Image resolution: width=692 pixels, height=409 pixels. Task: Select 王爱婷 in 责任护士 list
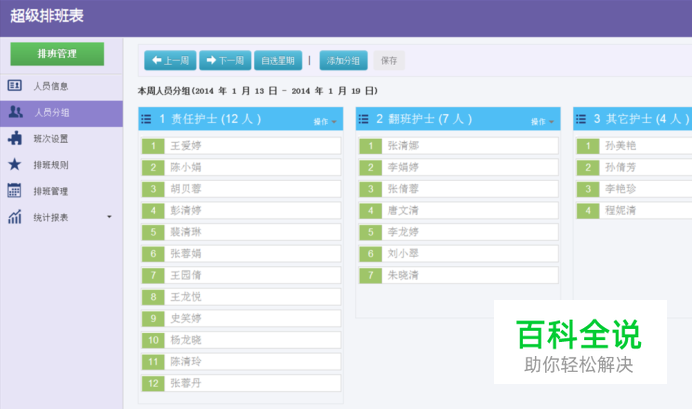[241, 146]
